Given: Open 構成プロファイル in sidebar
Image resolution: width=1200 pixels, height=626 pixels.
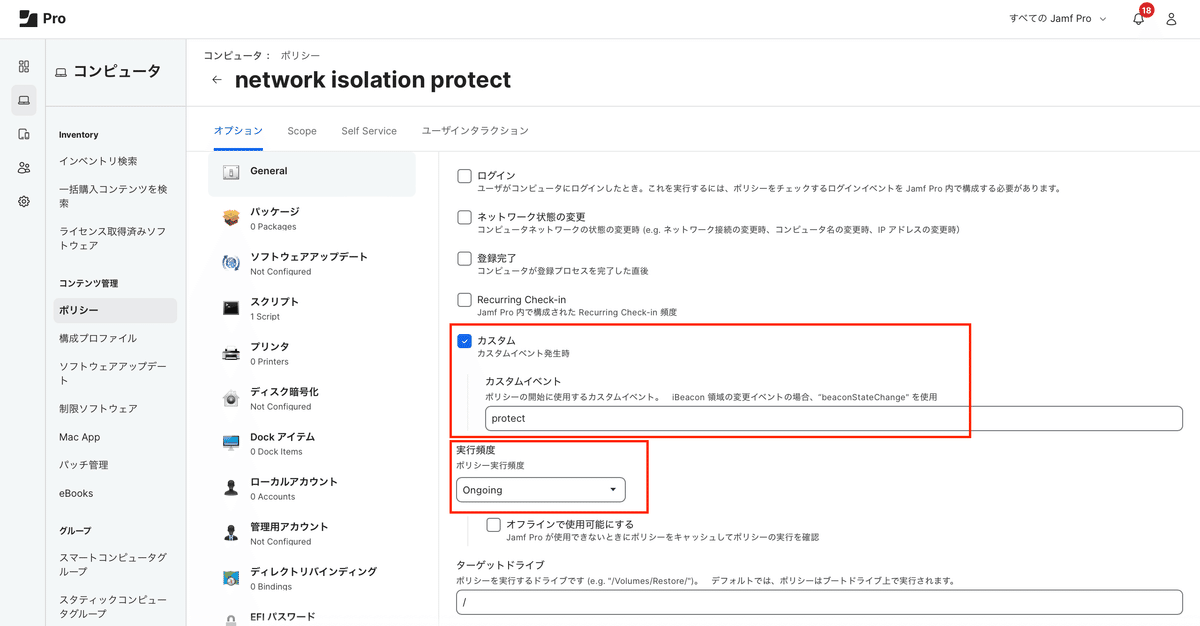Looking at the screenshot, I should tap(98, 338).
